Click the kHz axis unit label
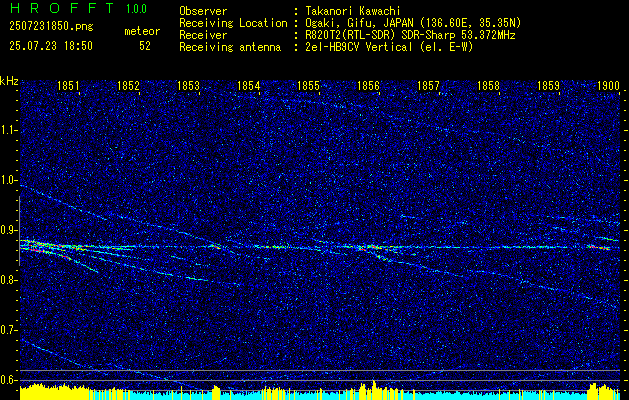The height and width of the screenshot is (400, 629). [9, 81]
